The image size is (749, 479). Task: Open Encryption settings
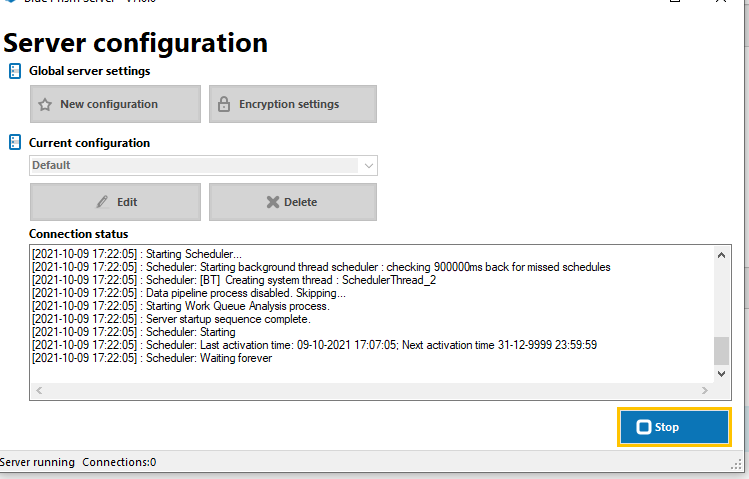coord(293,104)
